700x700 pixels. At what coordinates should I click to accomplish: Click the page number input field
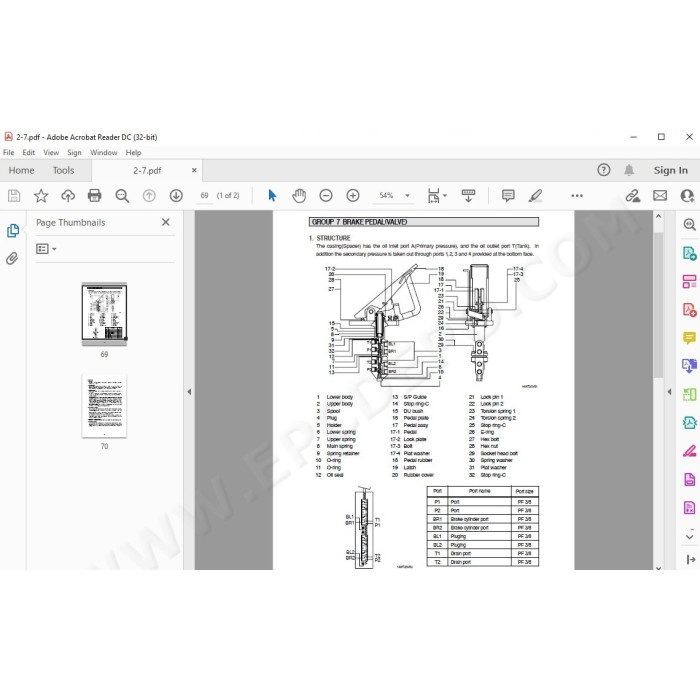click(204, 196)
